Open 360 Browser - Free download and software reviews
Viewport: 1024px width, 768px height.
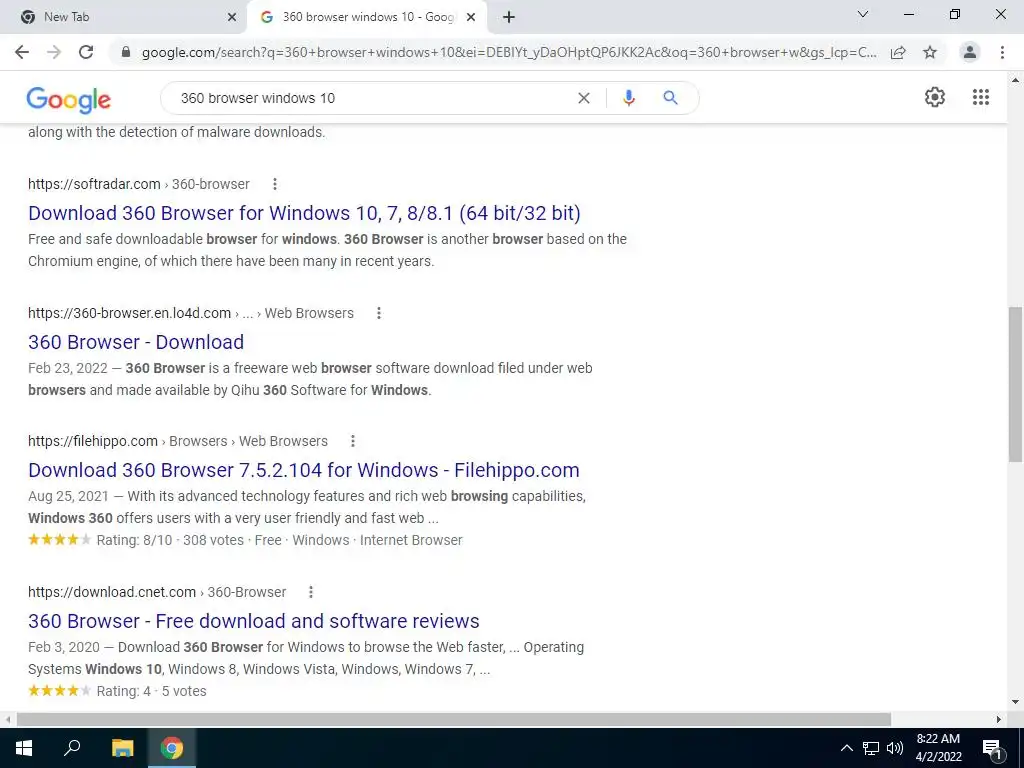(253, 621)
